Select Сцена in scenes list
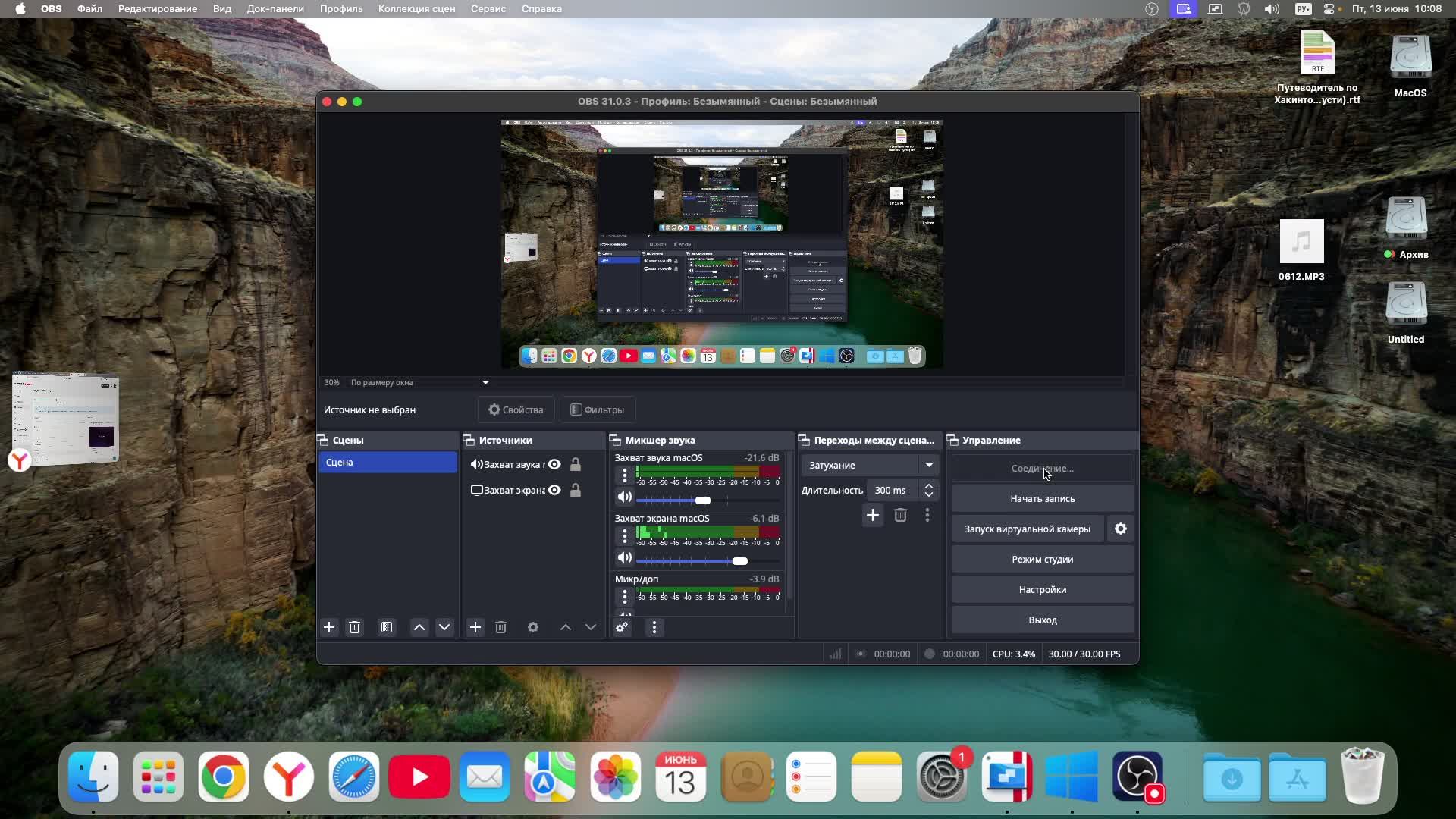The height and width of the screenshot is (819, 1456). [x=388, y=462]
